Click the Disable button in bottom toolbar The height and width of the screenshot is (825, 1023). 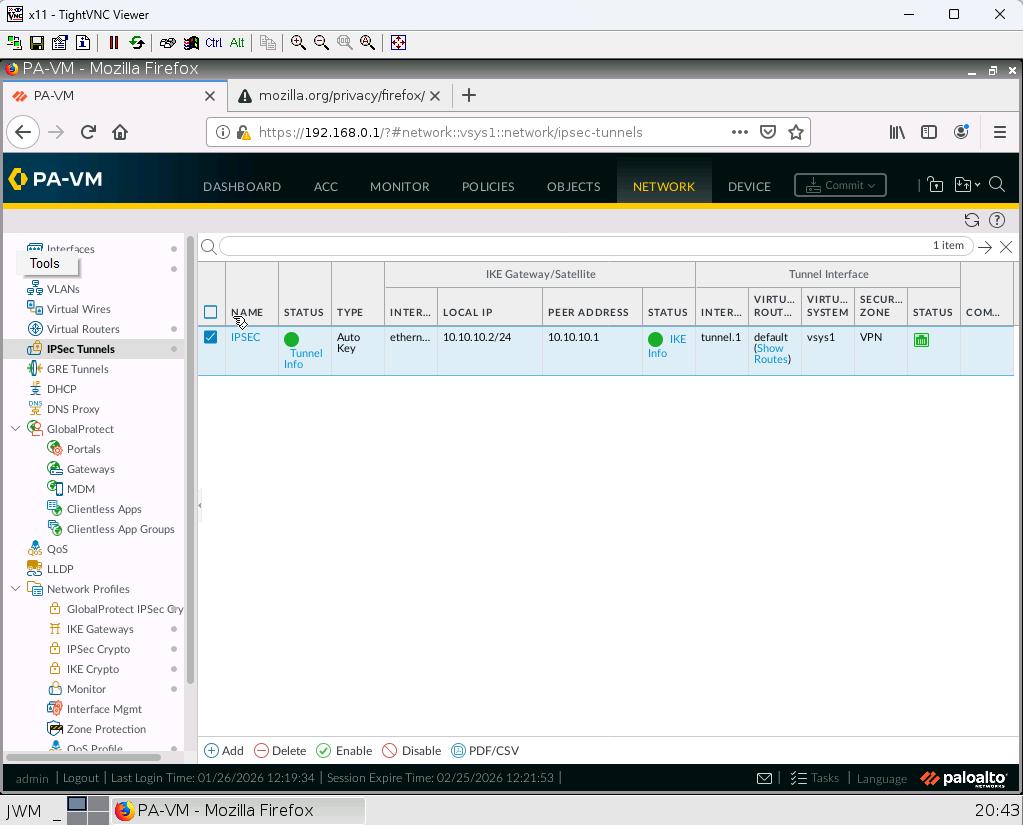point(411,751)
